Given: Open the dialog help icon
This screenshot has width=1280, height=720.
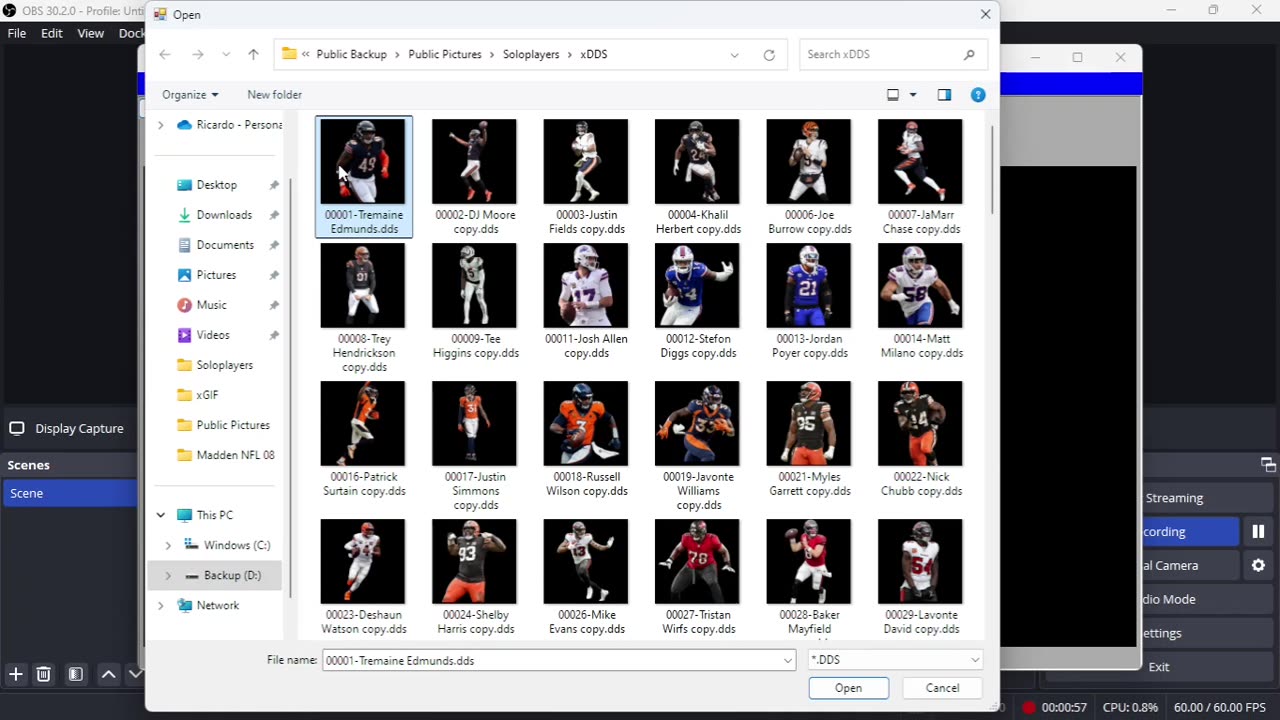Looking at the screenshot, I should 978,95.
